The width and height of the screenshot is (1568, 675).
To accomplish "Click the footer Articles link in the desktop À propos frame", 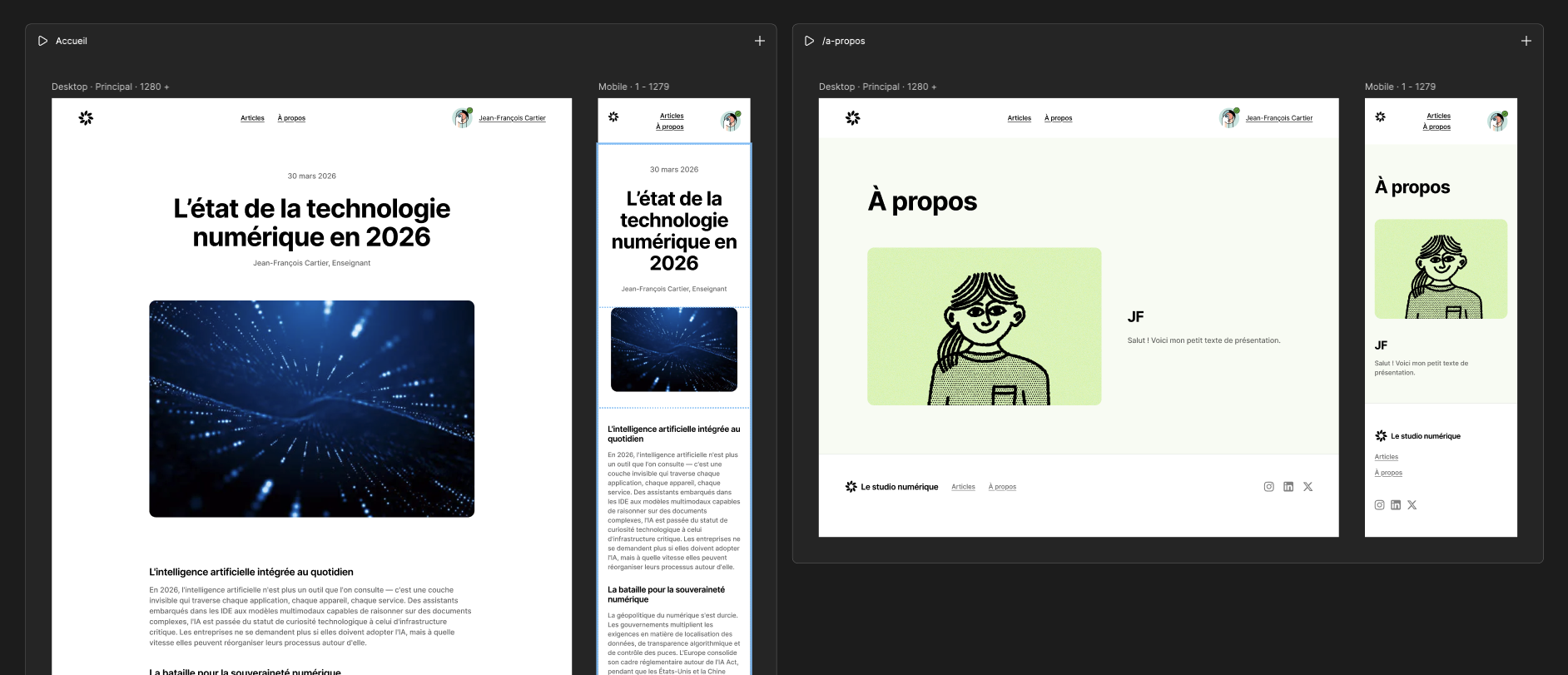I will coord(963,487).
